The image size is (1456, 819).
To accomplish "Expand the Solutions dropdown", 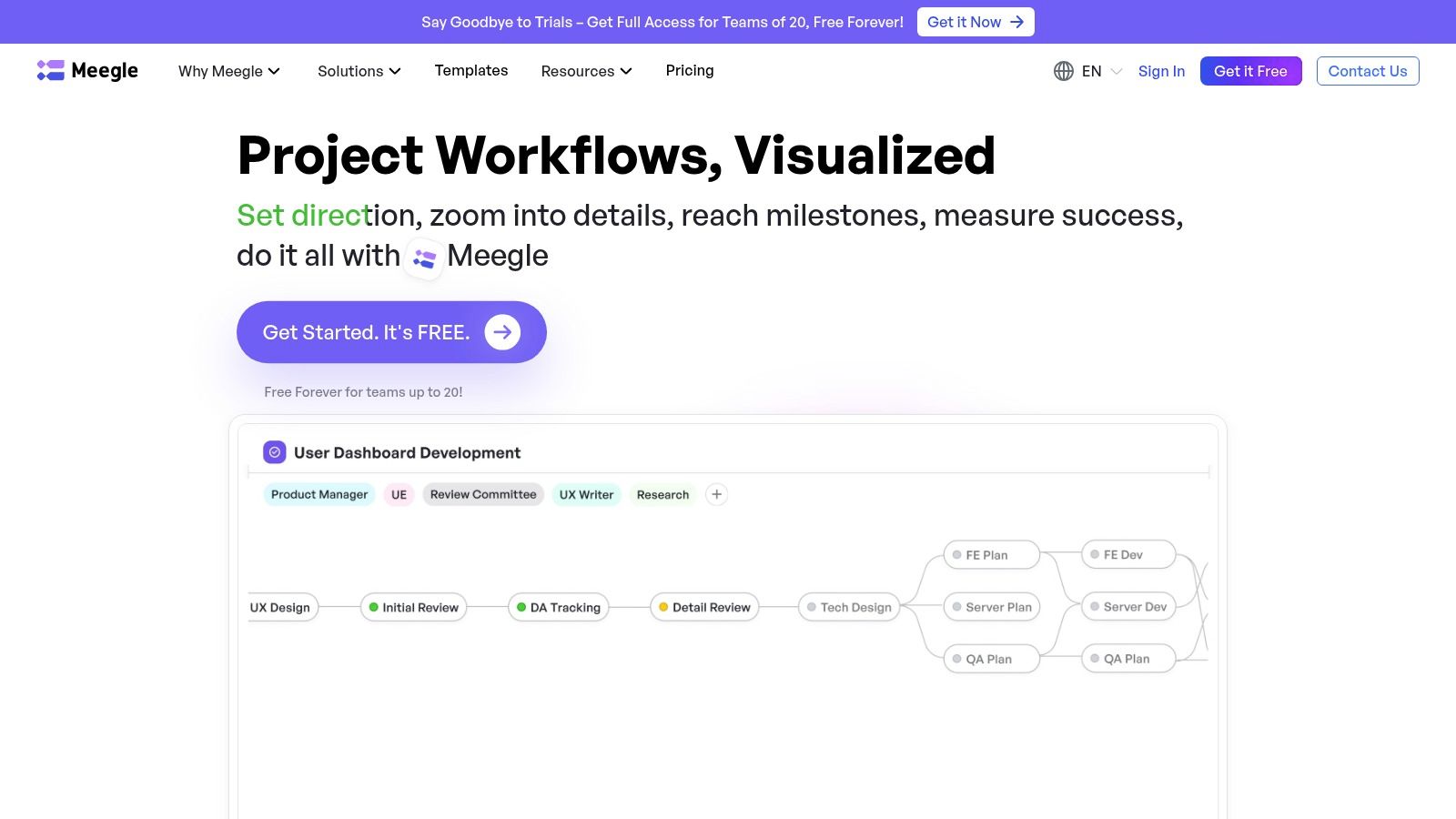I will (x=359, y=71).
